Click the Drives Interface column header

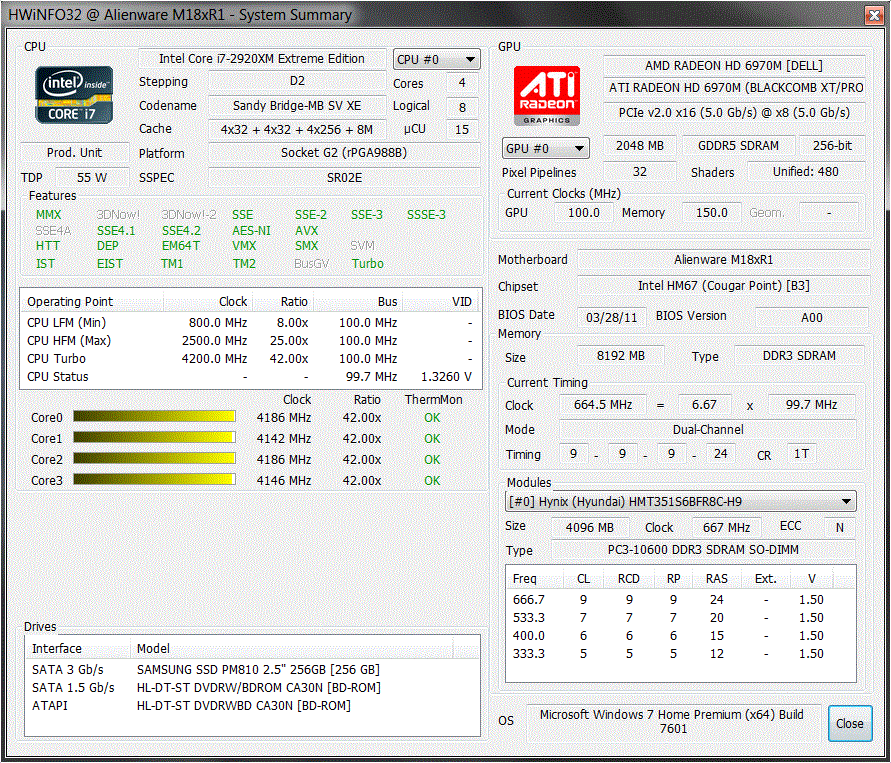(78, 648)
